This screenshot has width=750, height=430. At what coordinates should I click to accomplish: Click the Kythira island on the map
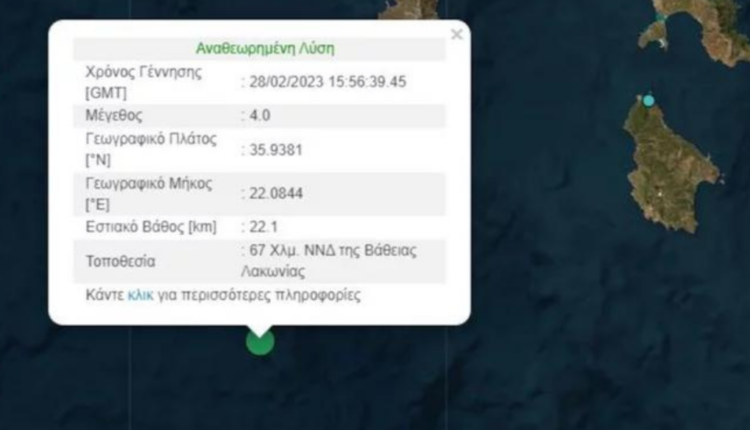pos(670,165)
